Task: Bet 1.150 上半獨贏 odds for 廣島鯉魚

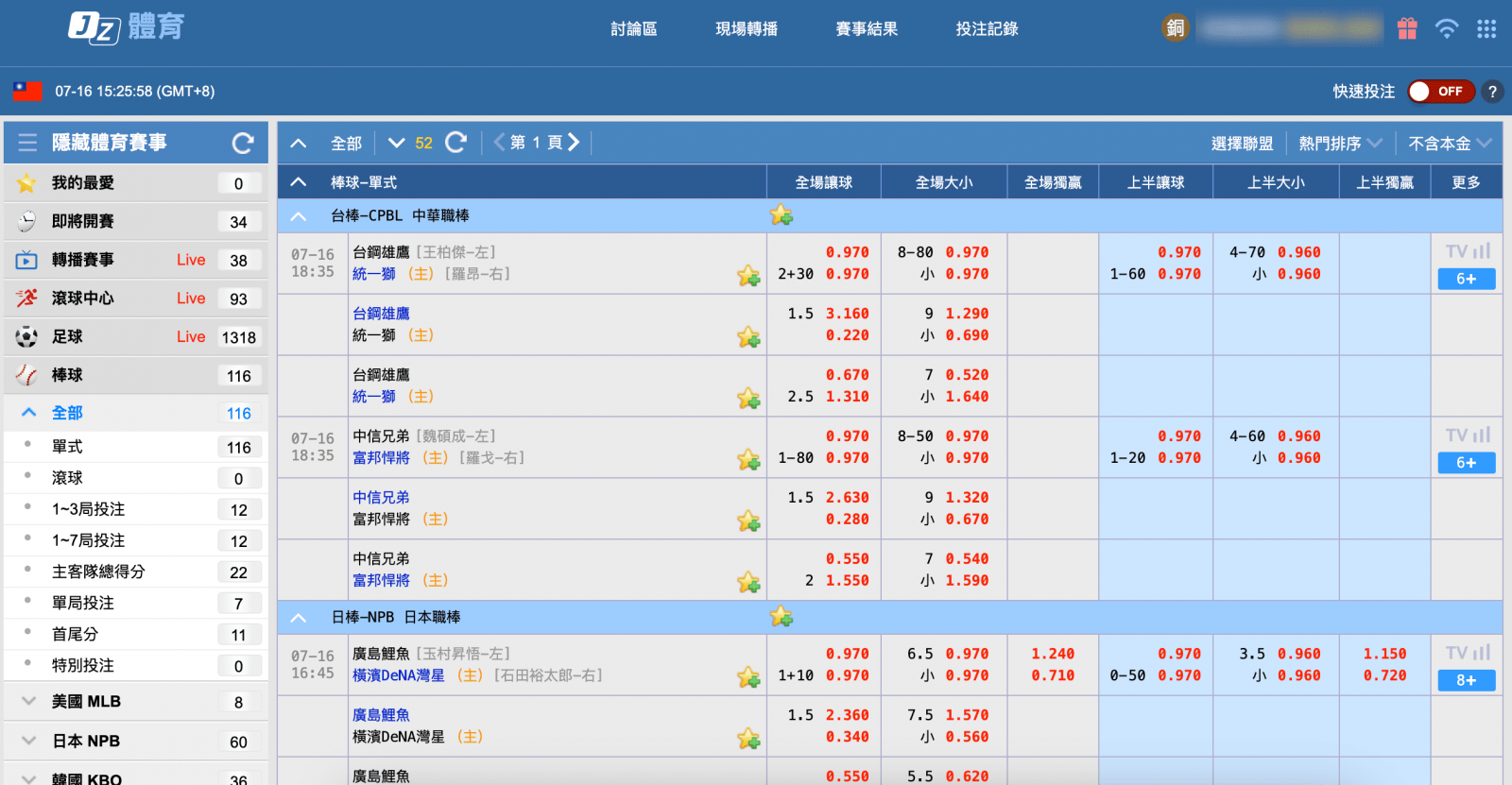Action: 1384,654
